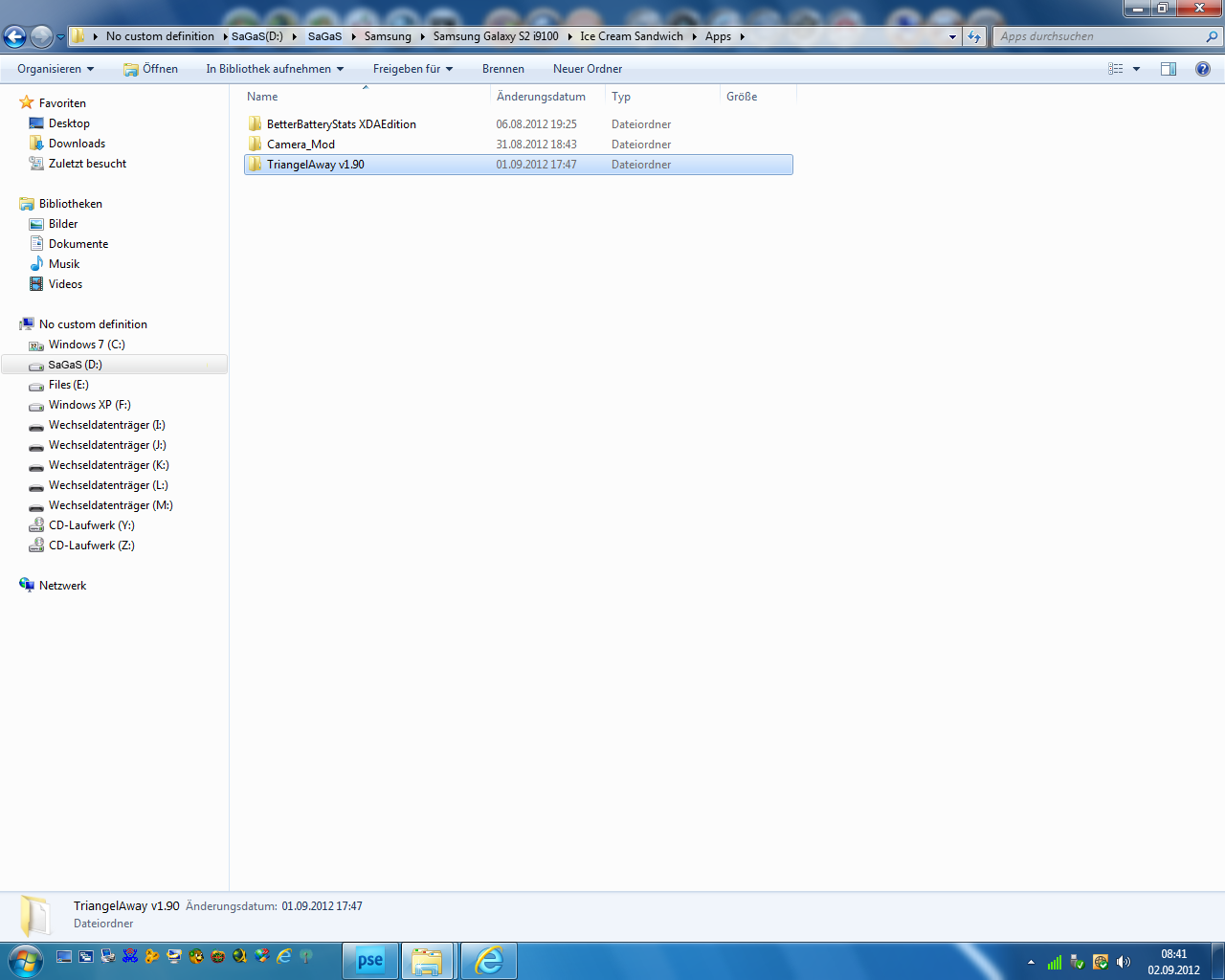Click the large folder icon in details pane

tap(36, 915)
